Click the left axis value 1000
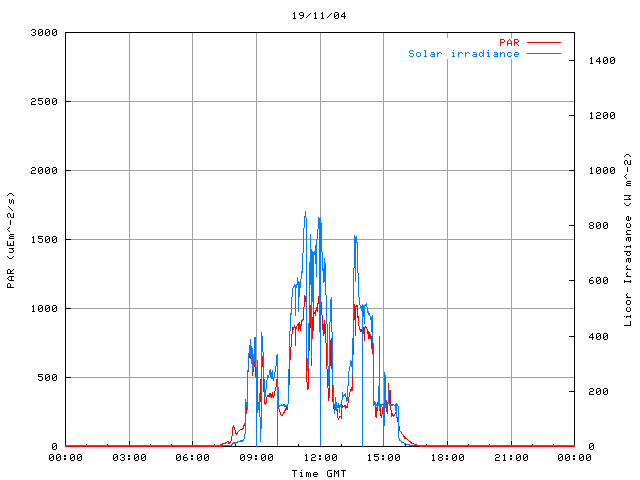The width and height of the screenshot is (640, 480). [44, 309]
